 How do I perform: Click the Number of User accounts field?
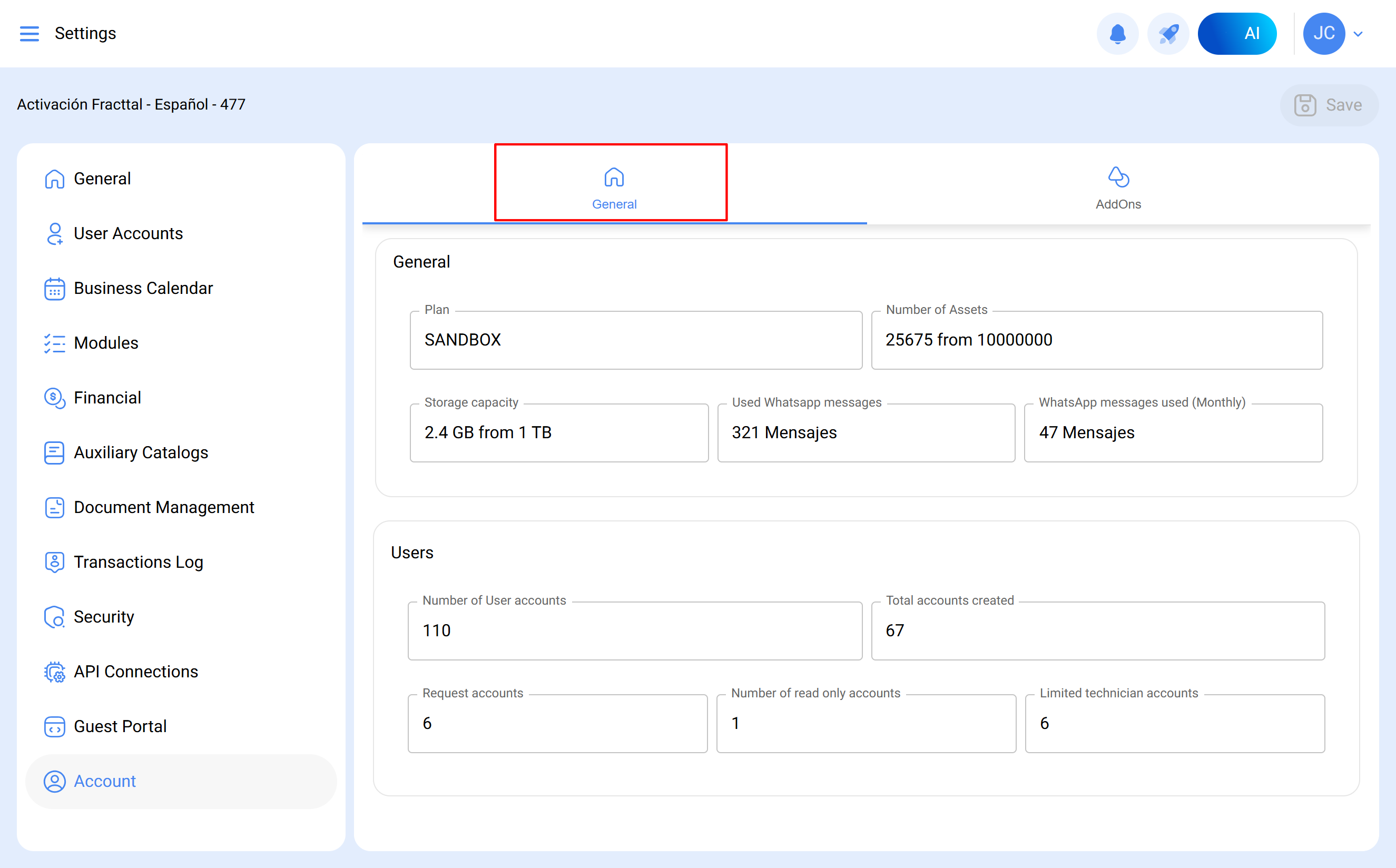[x=634, y=631]
